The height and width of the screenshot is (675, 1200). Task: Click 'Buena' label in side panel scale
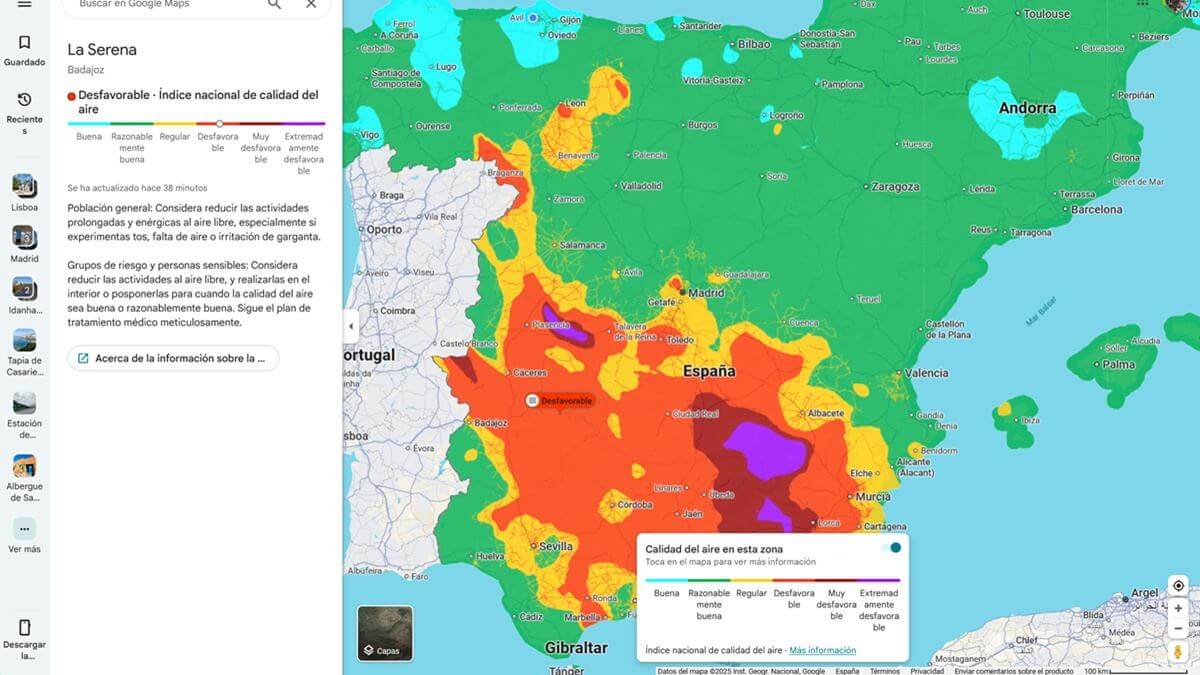click(89, 136)
